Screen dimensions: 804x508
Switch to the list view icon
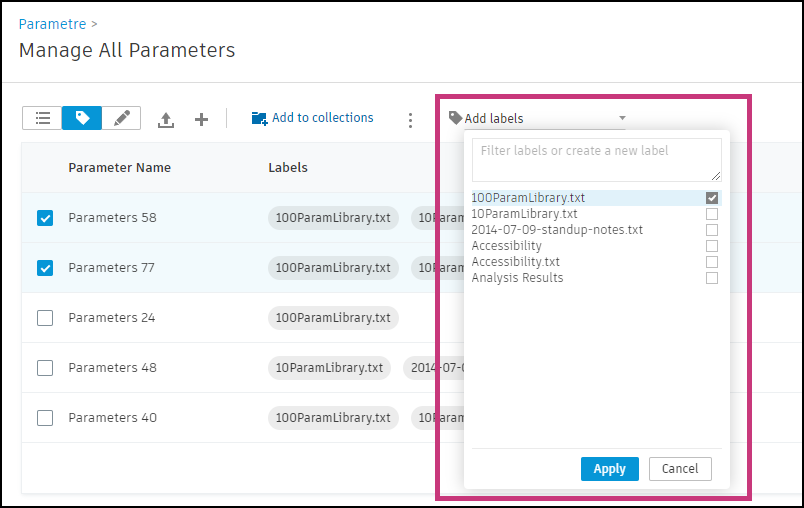pyautogui.click(x=42, y=118)
